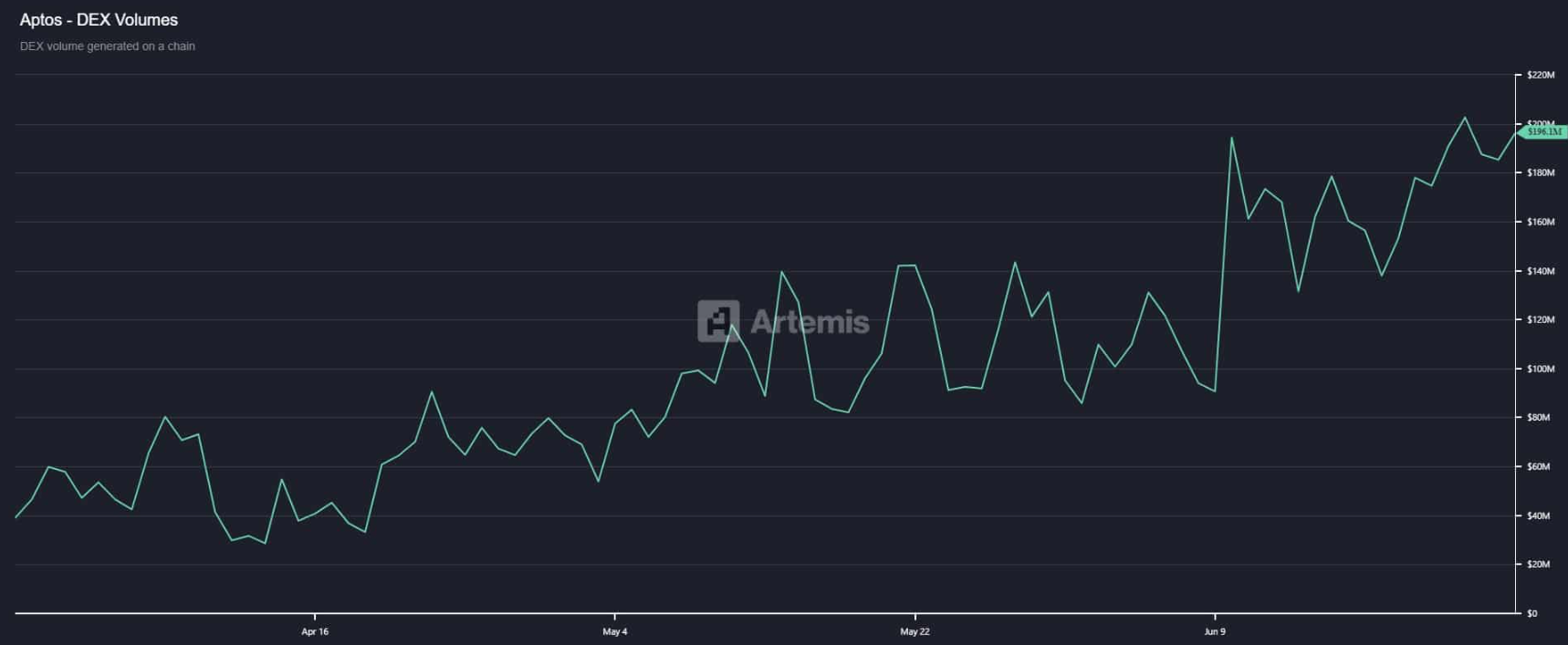
Task: Click the $160M y-axis label
Action: [x=1541, y=222]
